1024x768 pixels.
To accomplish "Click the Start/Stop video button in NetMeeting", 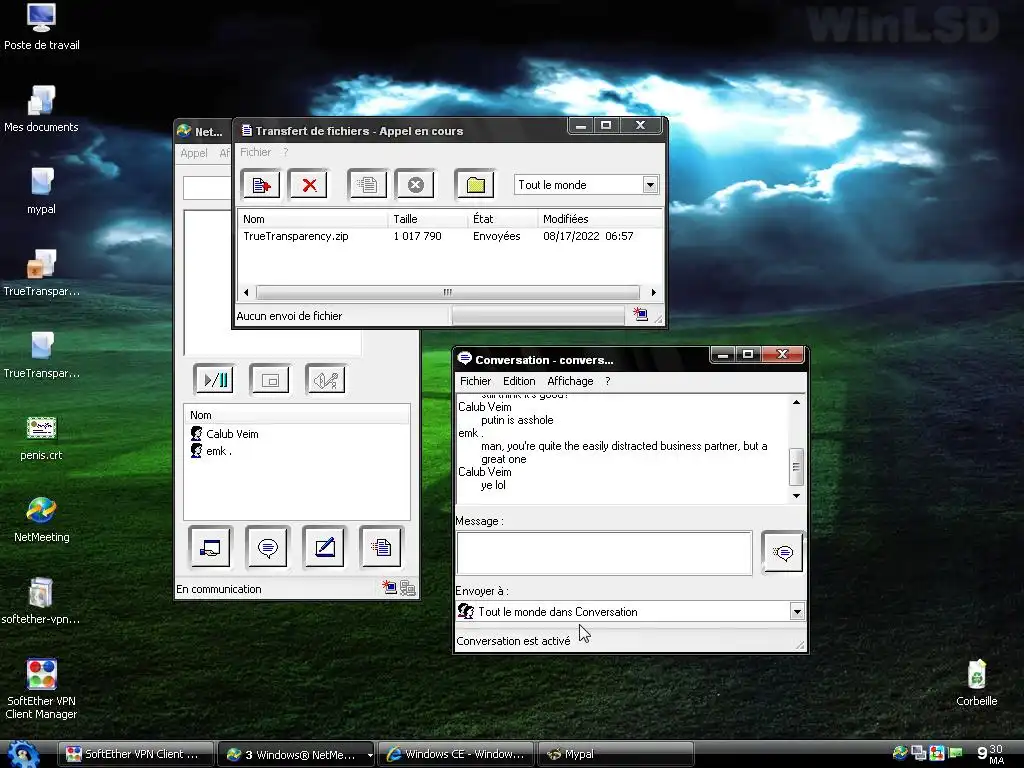I will click(x=214, y=379).
